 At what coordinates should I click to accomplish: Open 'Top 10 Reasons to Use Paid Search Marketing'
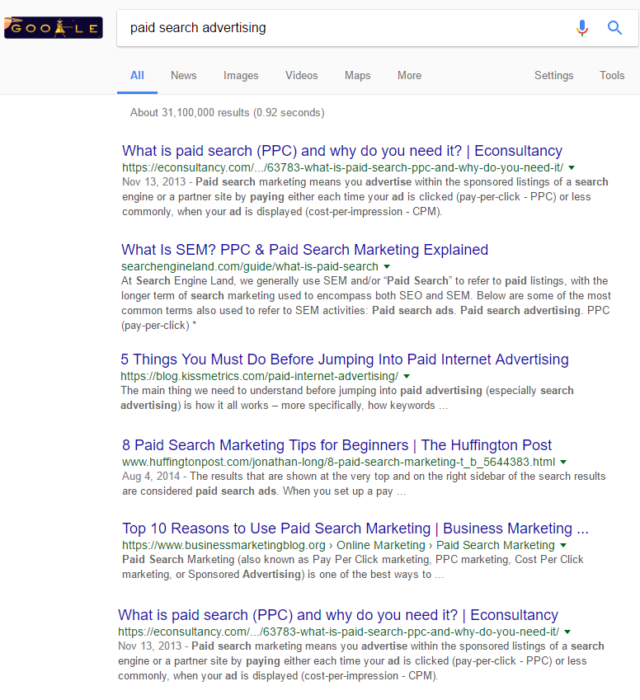pyautogui.click(x=356, y=528)
